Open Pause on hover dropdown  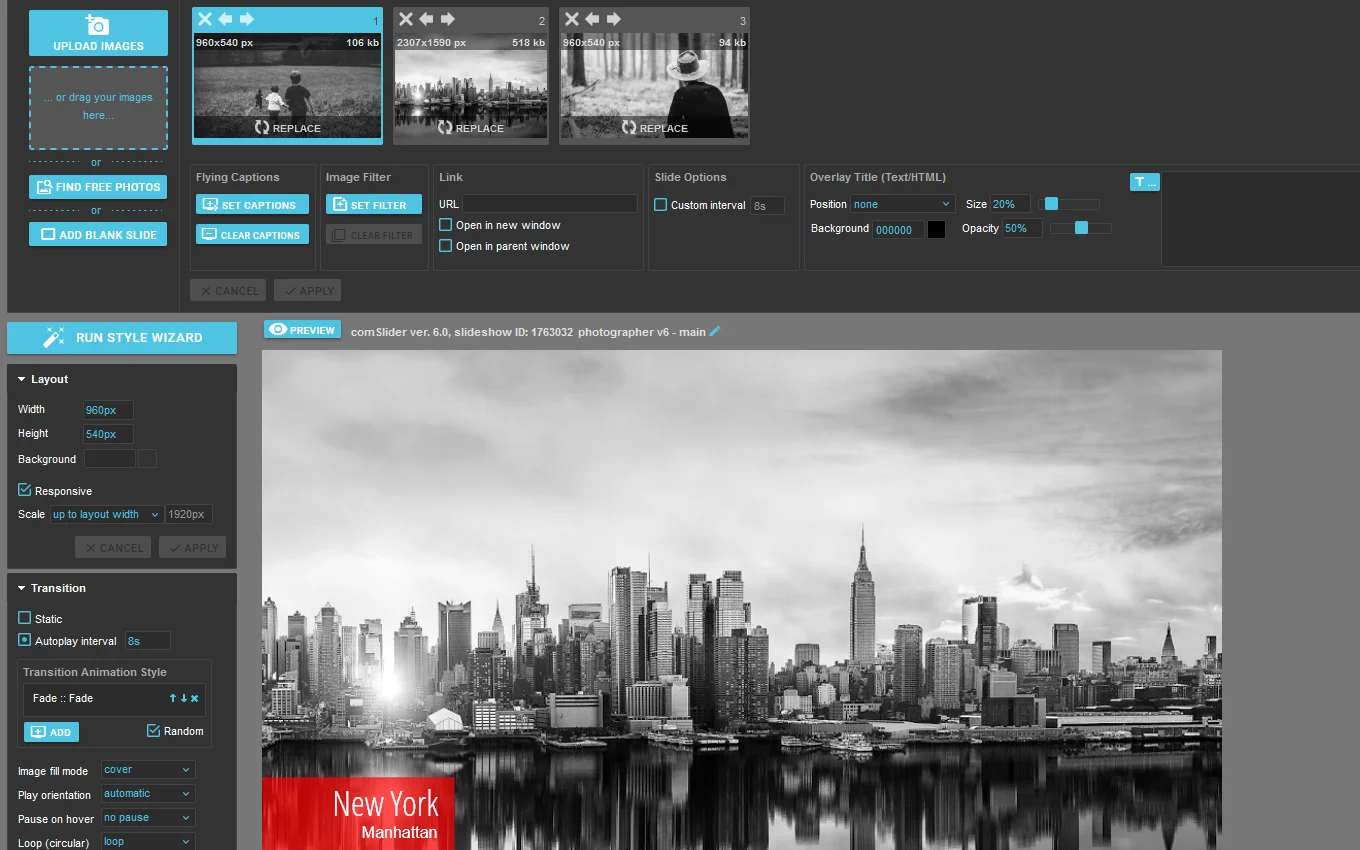tap(148, 818)
